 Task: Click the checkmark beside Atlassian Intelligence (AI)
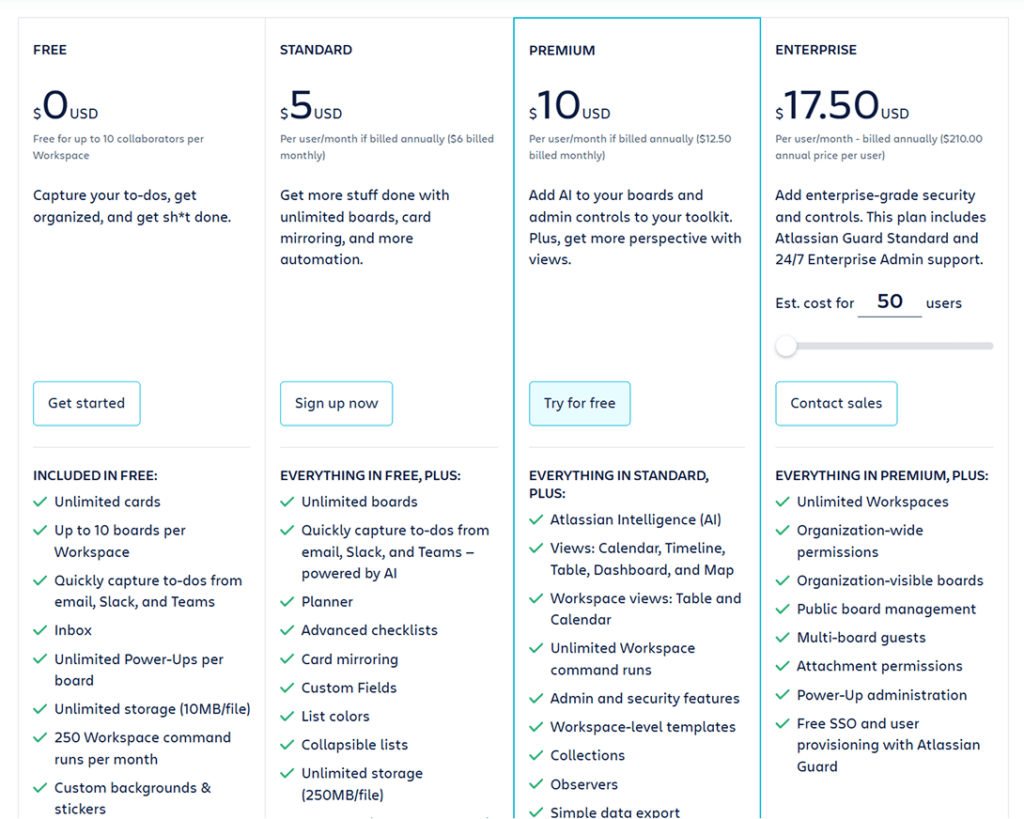(536, 520)
